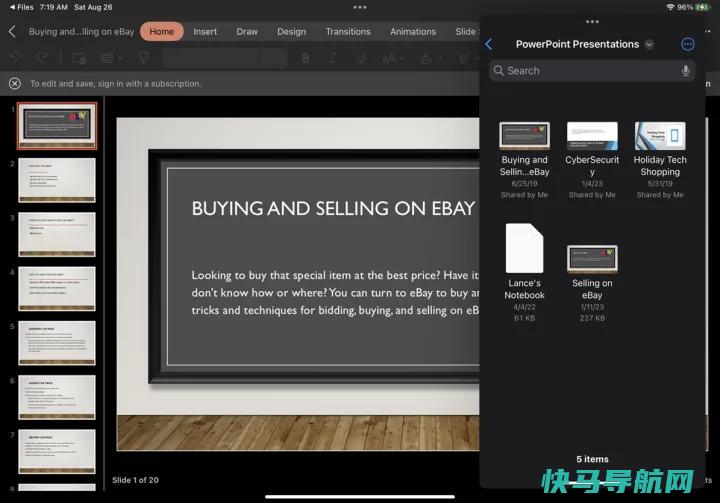Open Lance's Notebook file
720x503 pixels.
point(524,272)
